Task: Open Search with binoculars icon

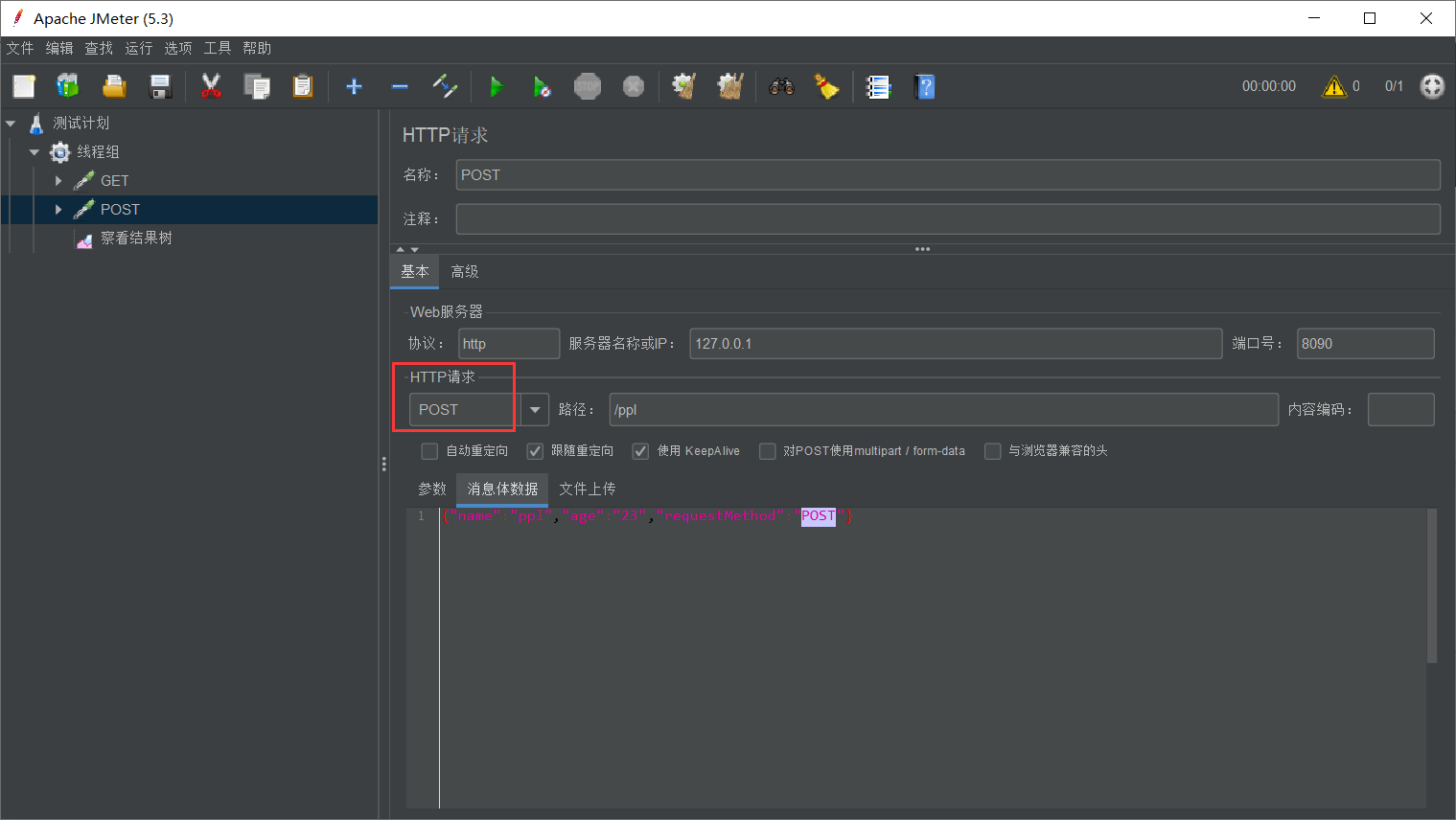Action: (x=781, y=86)
